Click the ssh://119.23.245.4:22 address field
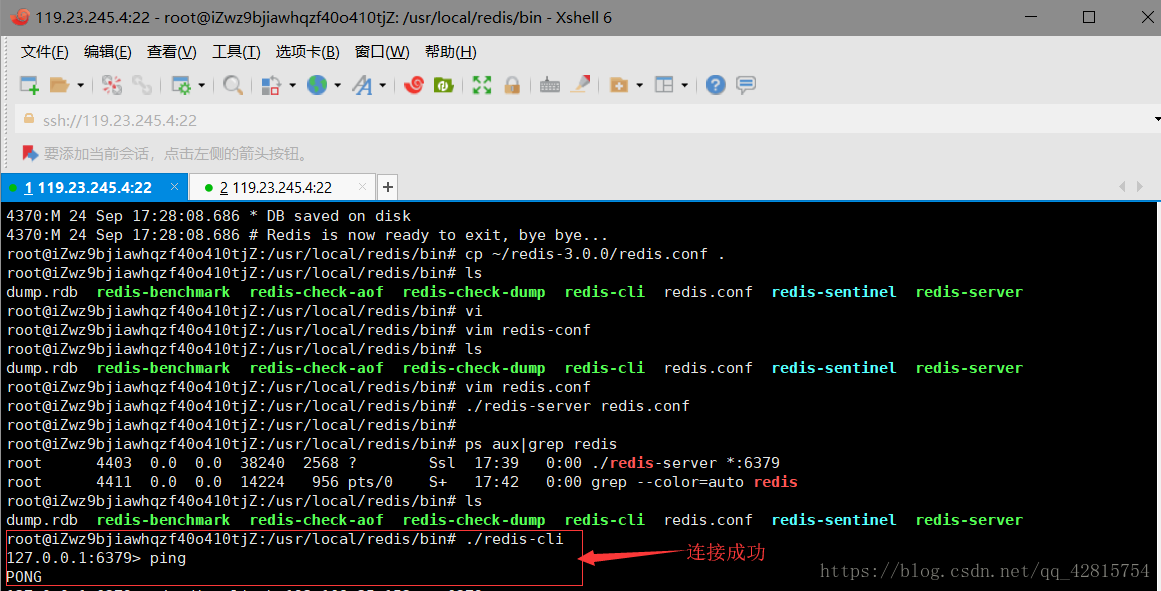Image resolution: width=1161 pixels, height=591 pixels. pos(585,120)
